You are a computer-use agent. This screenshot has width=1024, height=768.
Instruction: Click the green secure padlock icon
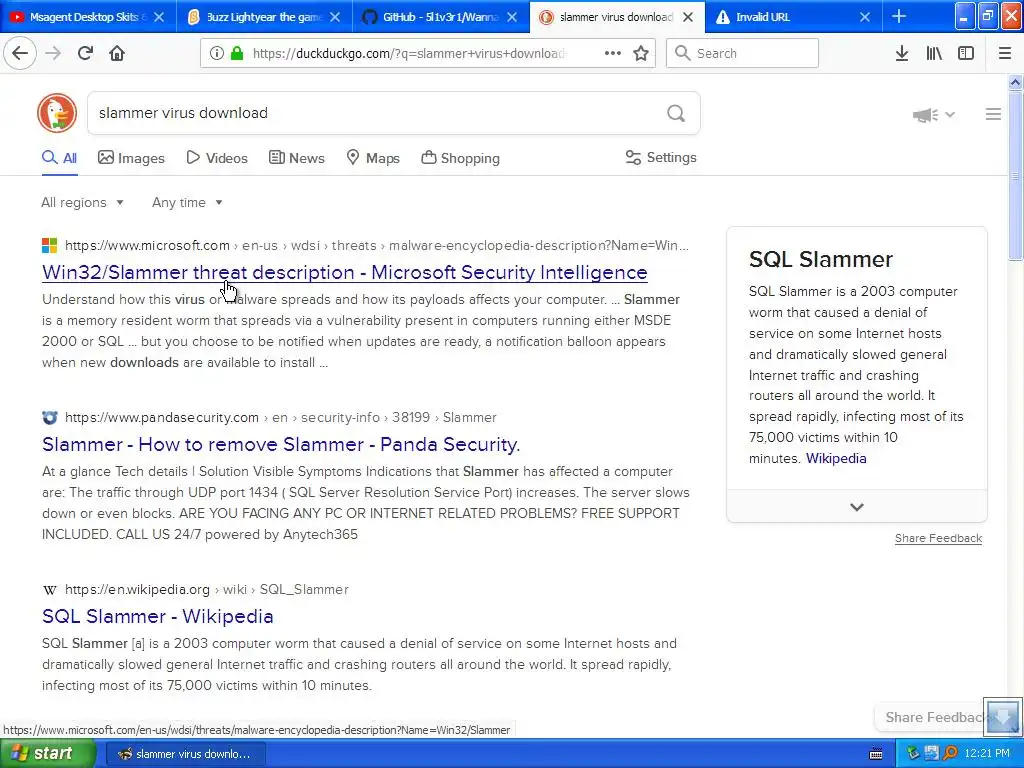236,53
